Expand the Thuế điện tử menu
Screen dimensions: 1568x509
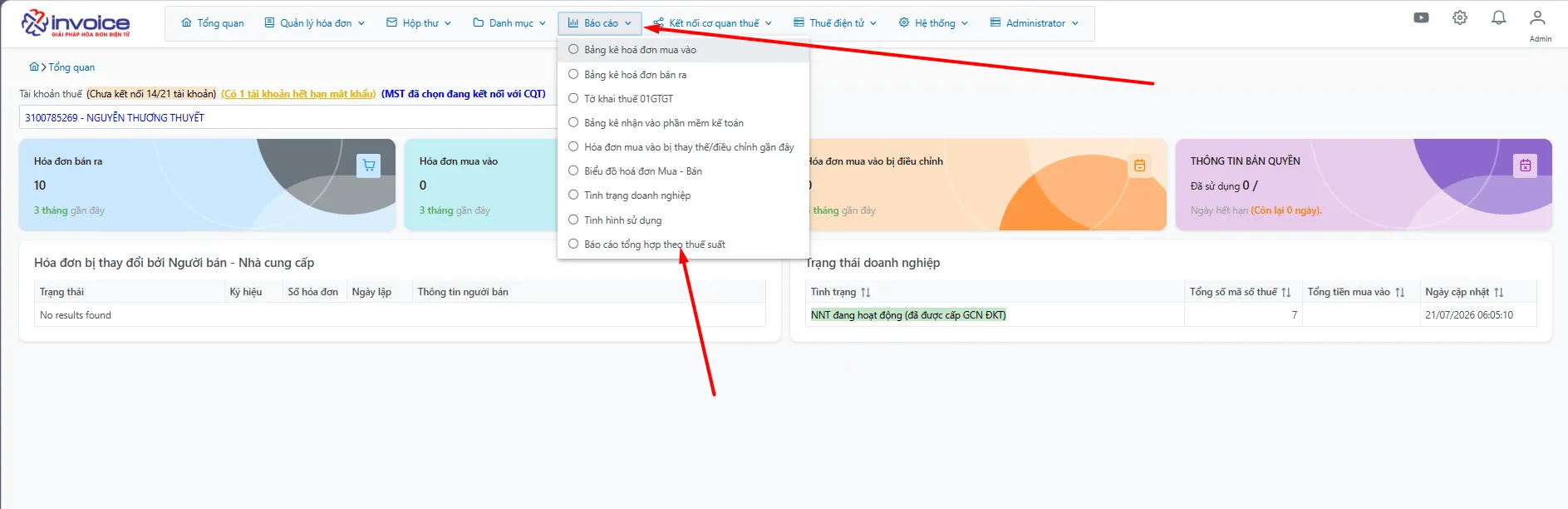click(x=835, y=23)
